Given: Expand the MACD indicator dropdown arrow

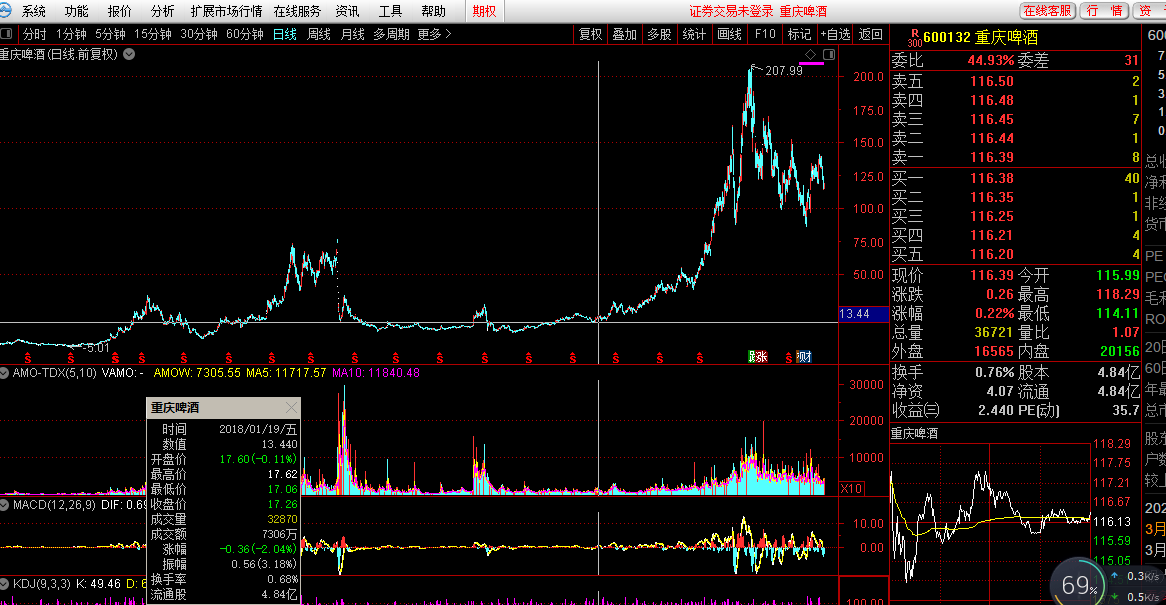Looking at the screenshot, I should point(5,505).
